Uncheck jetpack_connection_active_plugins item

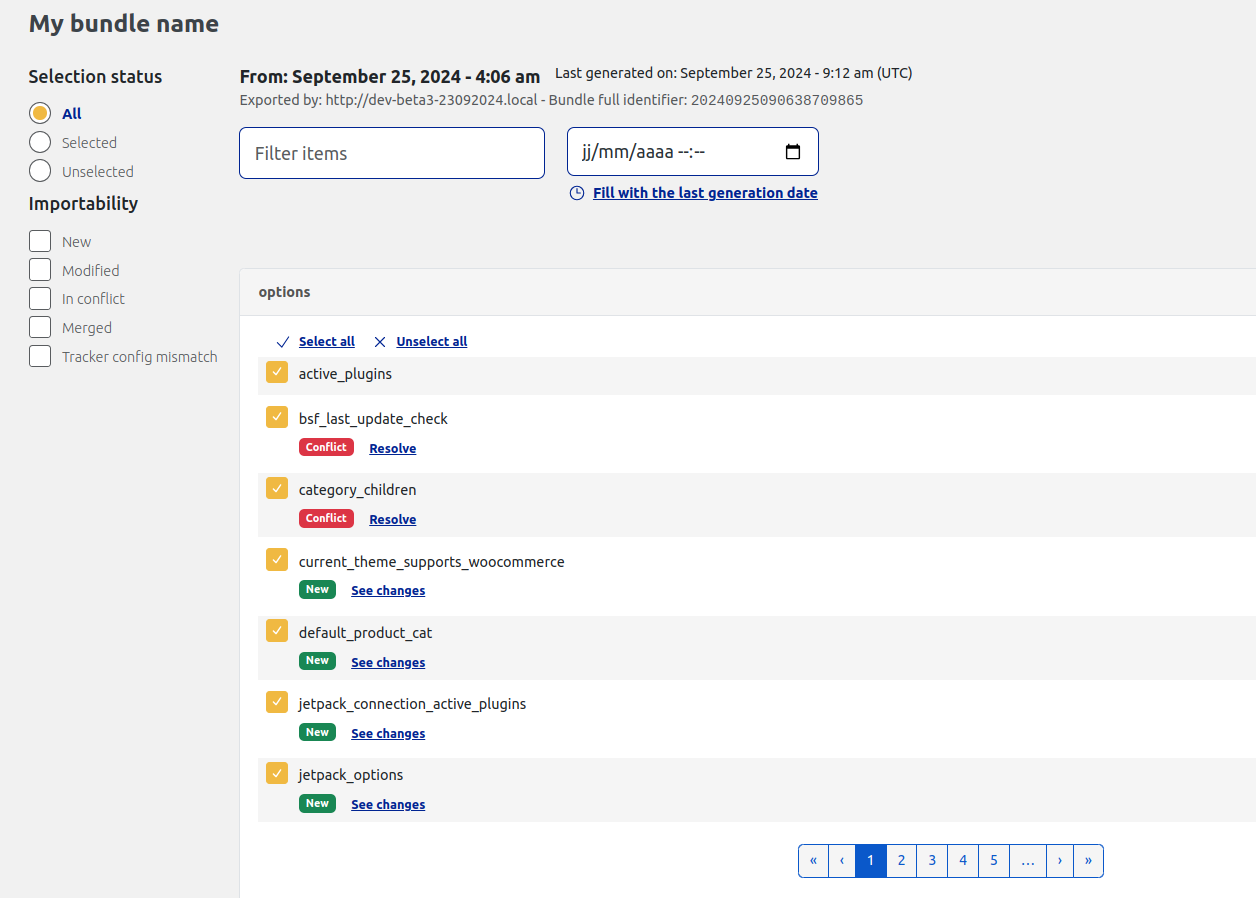click(277, 702)
